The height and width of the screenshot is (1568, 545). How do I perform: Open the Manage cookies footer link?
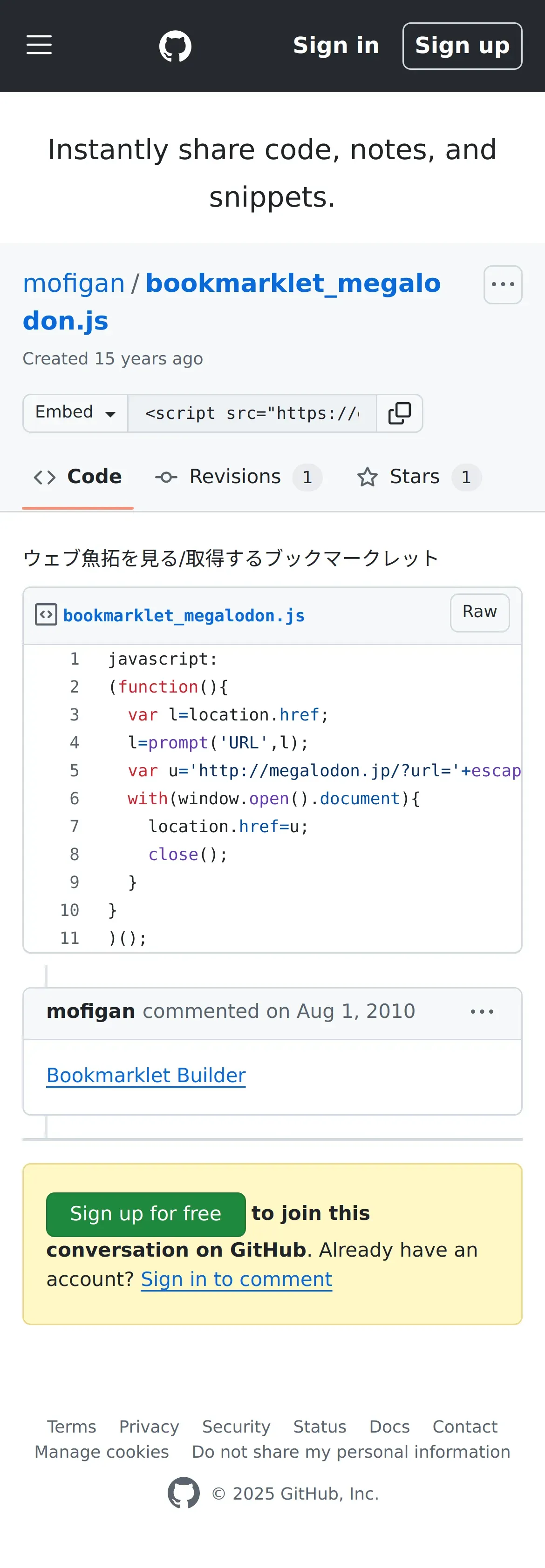[x=102, y=1452]
